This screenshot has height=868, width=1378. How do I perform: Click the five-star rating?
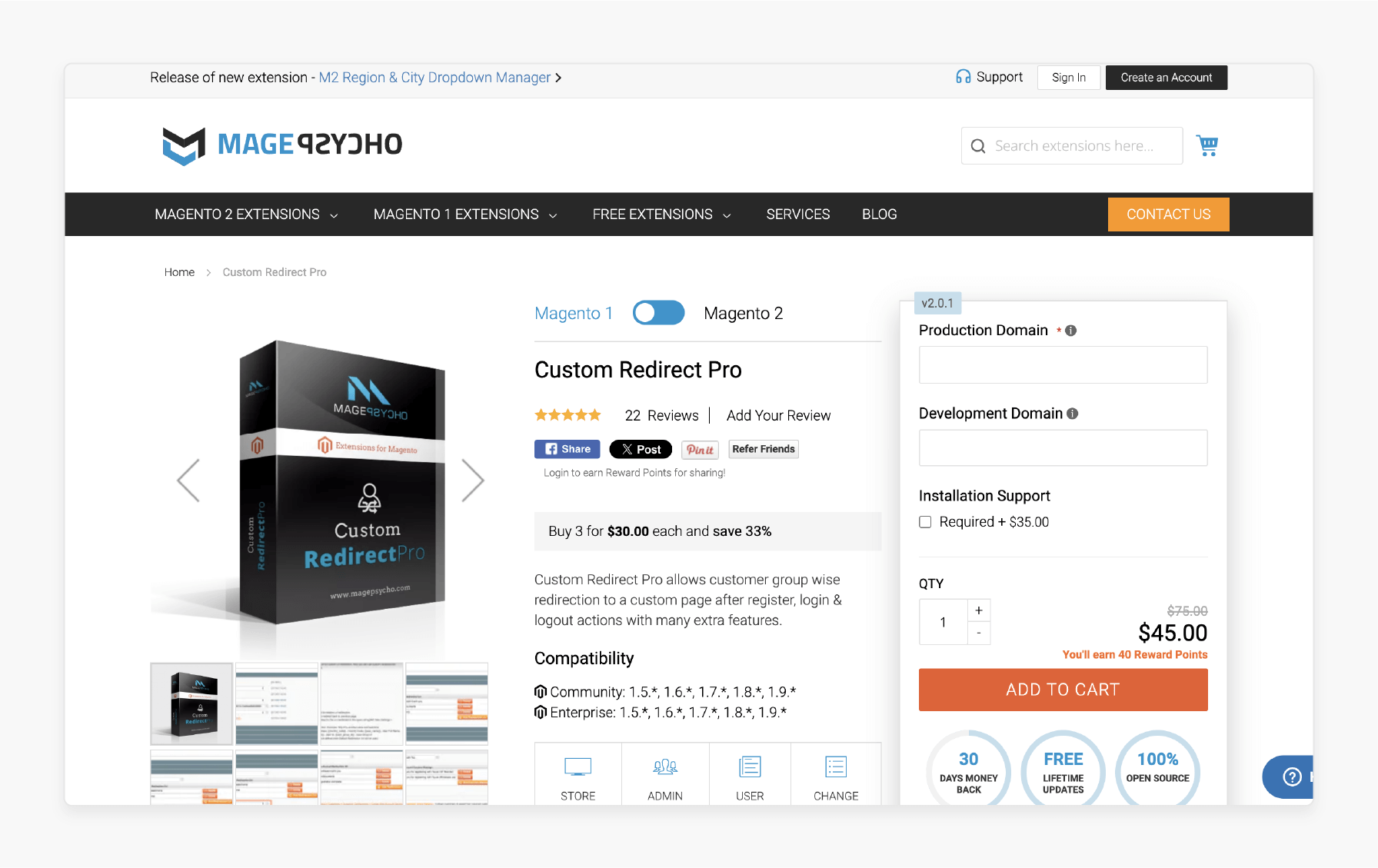coord(568,415)
